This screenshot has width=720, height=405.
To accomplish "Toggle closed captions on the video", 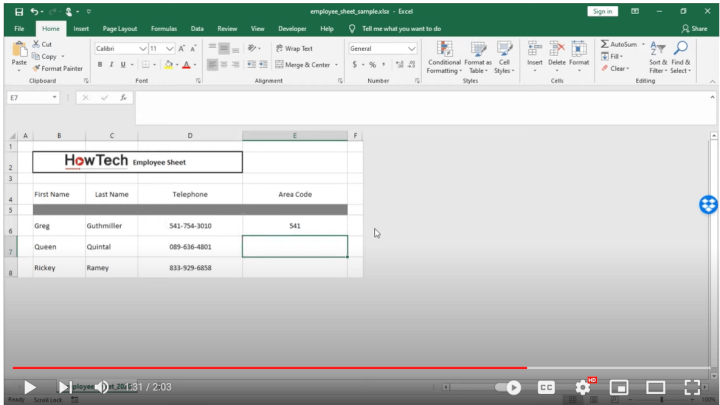I will (547, 387).
